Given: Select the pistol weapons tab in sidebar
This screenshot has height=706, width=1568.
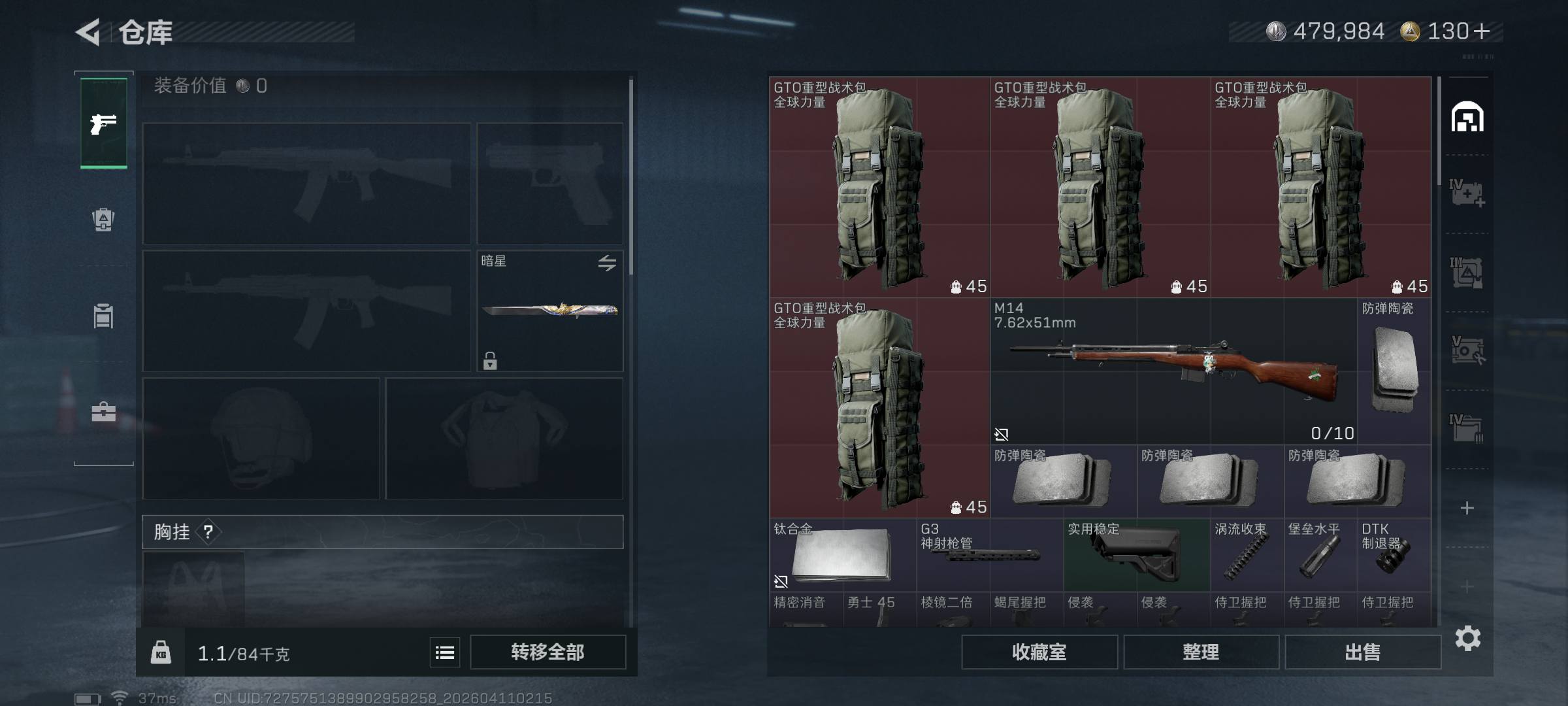Looking at the screenshot, I should click(x=104, y=123).
